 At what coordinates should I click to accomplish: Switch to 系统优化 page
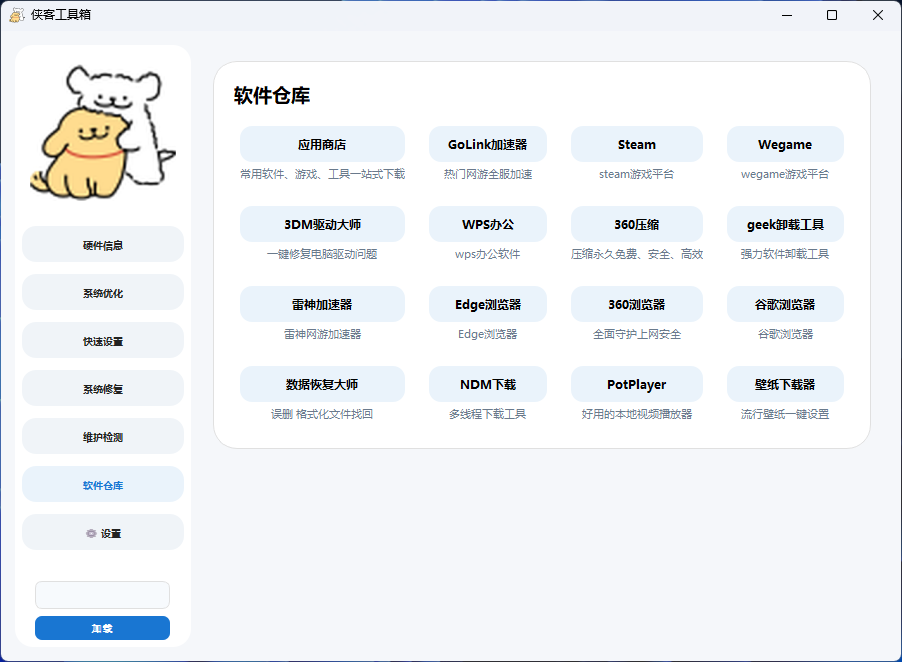coord(103,293)
